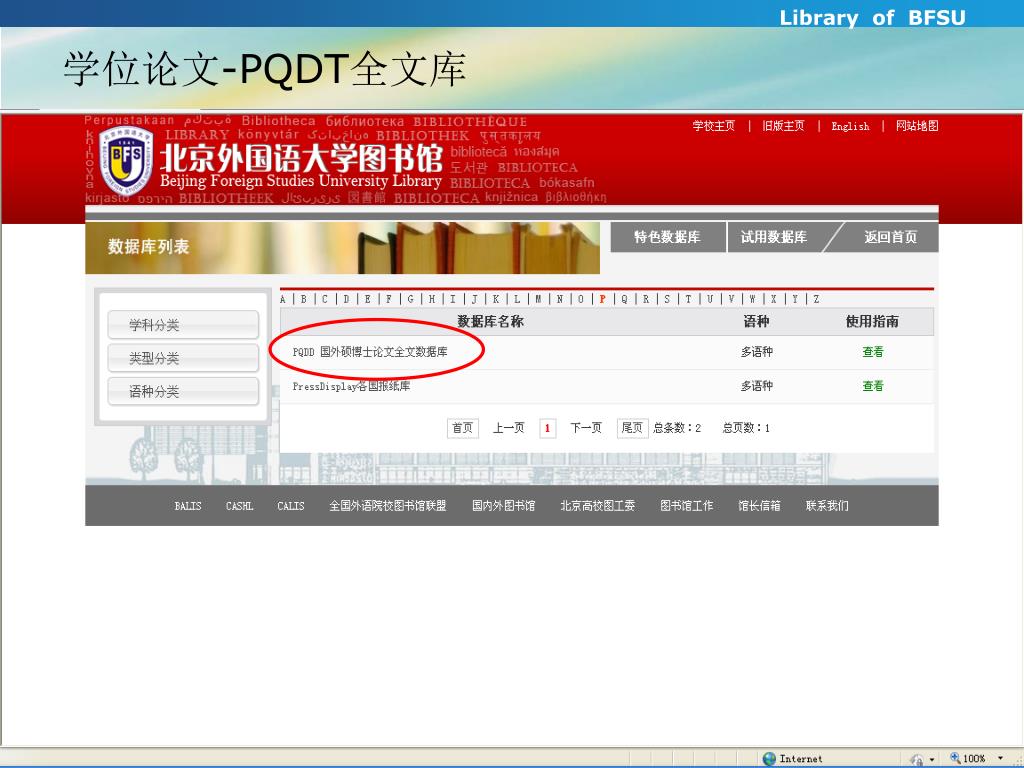
Task: Open 全国外语院校图书馆联盟 footer link
Action: pyautogui.click(x=388, y=505)
